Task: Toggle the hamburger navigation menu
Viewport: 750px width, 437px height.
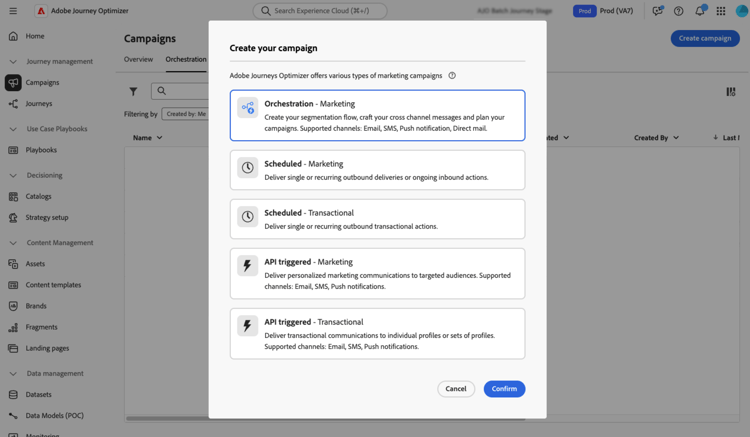Action: click(x=13, y=11)
